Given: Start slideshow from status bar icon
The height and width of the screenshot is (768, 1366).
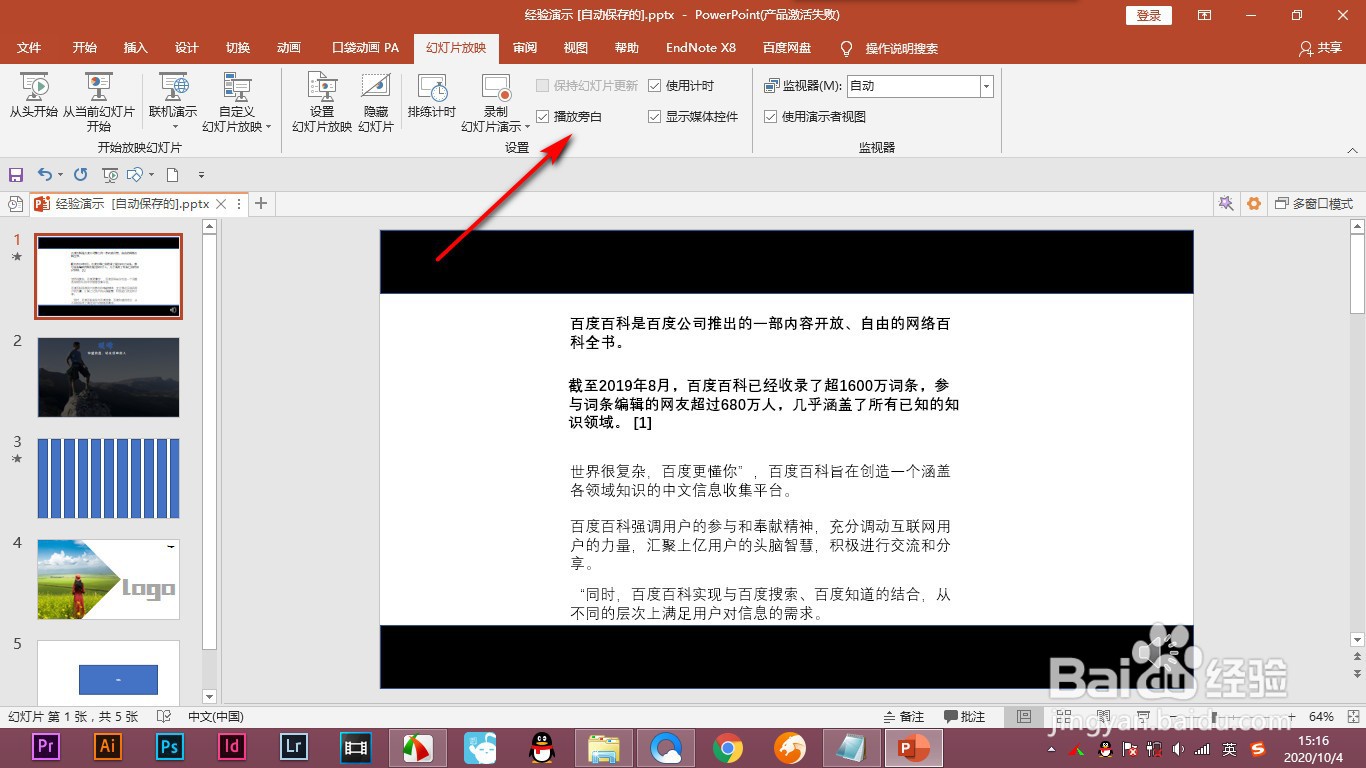Looking at the screenshot, I should 1142,717.
